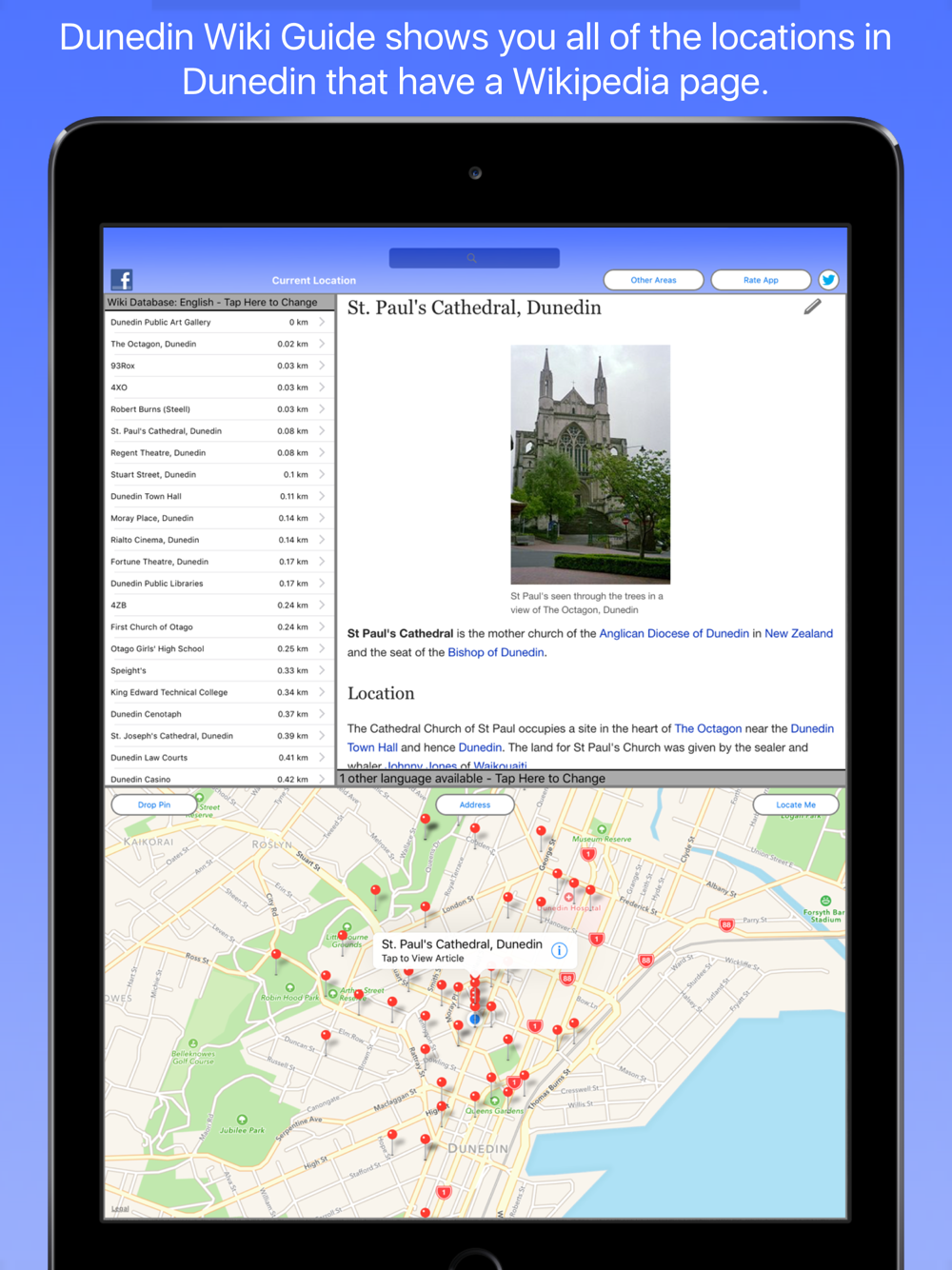Screen dimensions: 952x1270
Task: Open Anglican Diocese of Dunedin link
Action: [674, 633]
